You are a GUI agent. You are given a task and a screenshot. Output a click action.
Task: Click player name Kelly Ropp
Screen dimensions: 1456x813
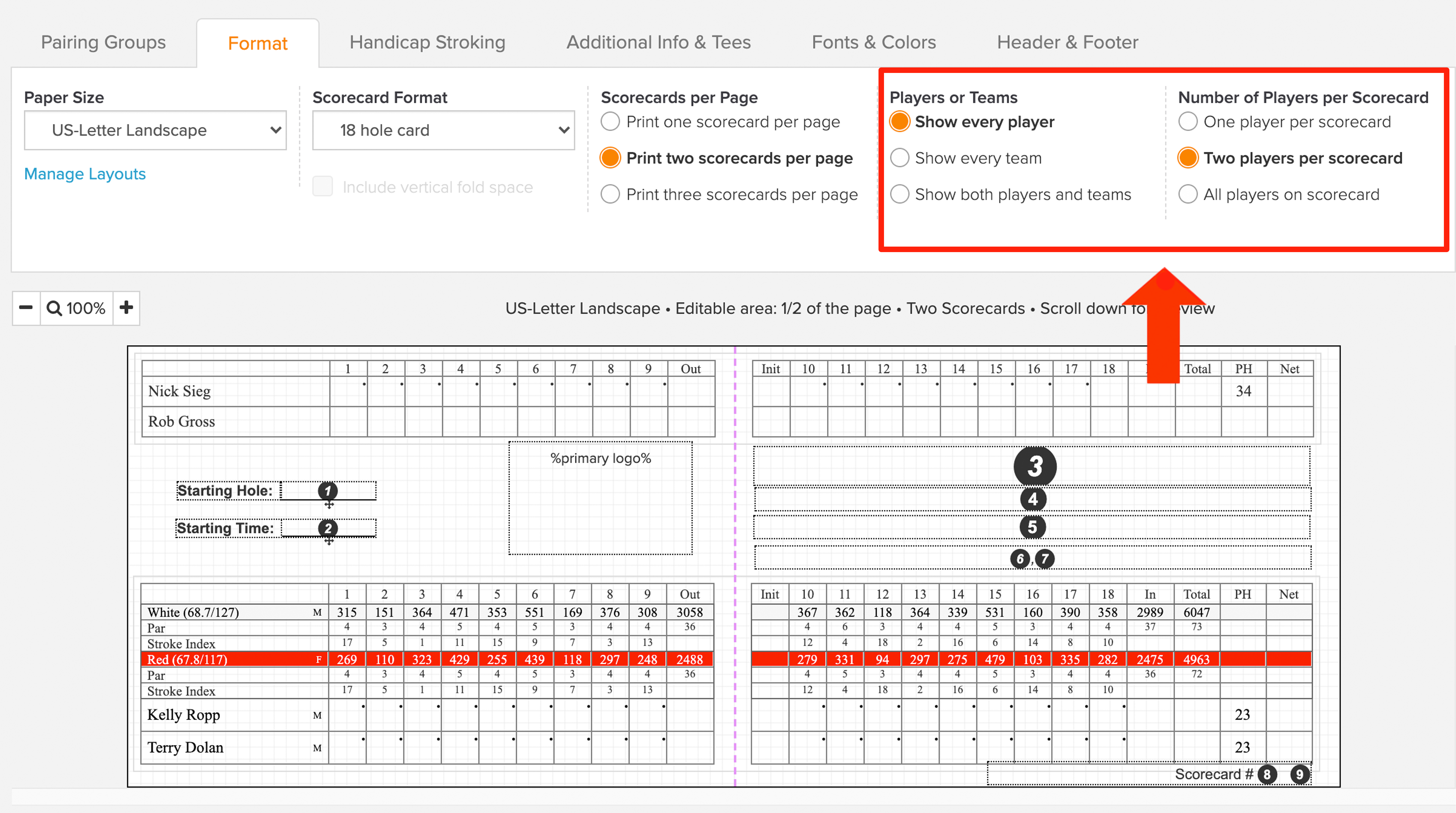[184, 715]
